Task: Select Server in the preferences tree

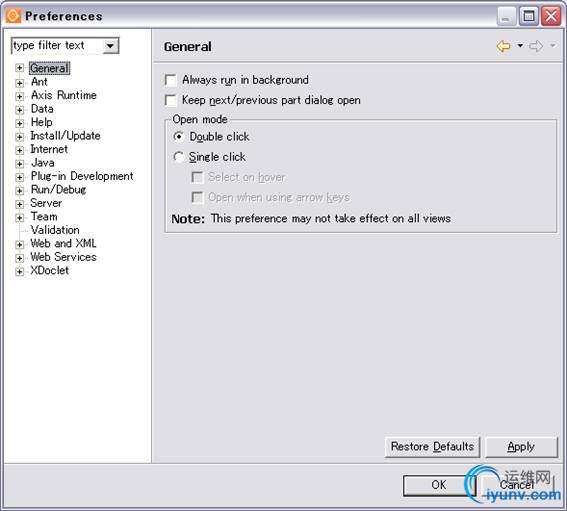Action: point(46,203)
